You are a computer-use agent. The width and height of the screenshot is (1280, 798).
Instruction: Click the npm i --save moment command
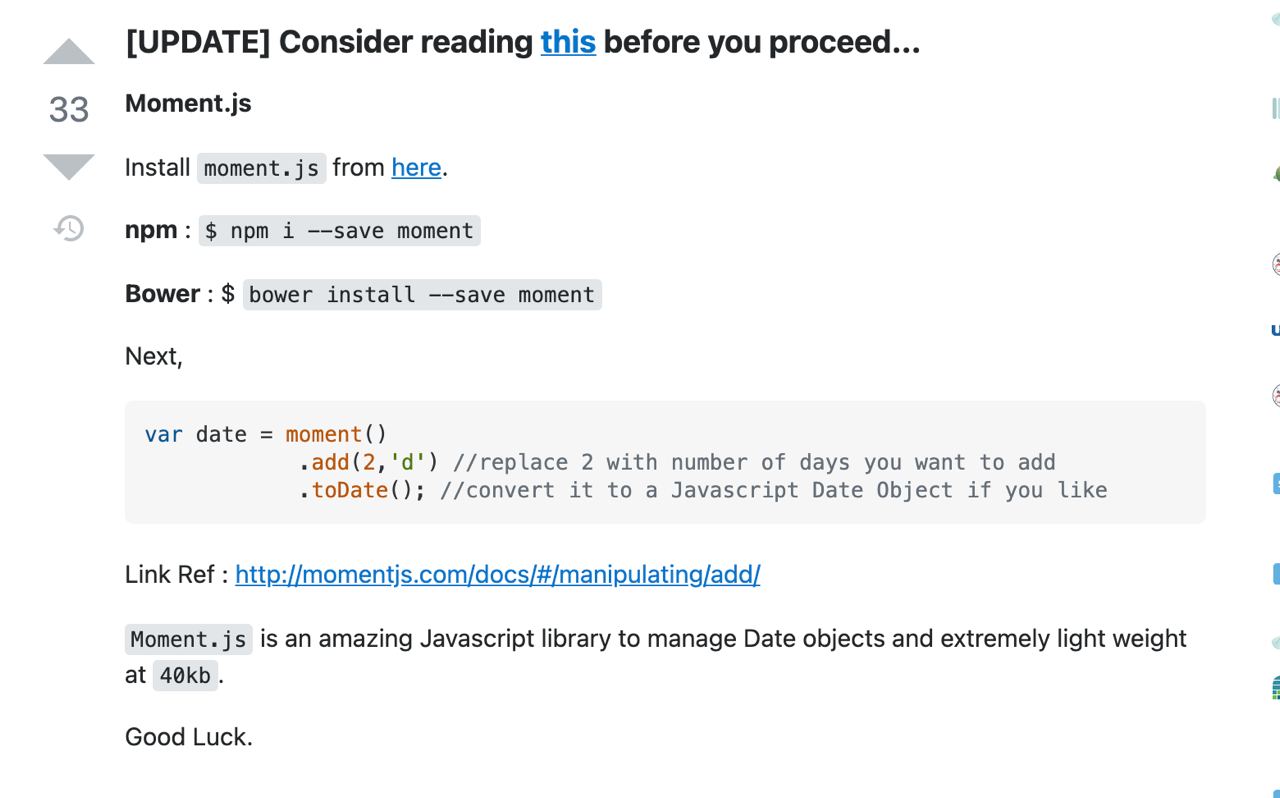click(x=339, y=231)
